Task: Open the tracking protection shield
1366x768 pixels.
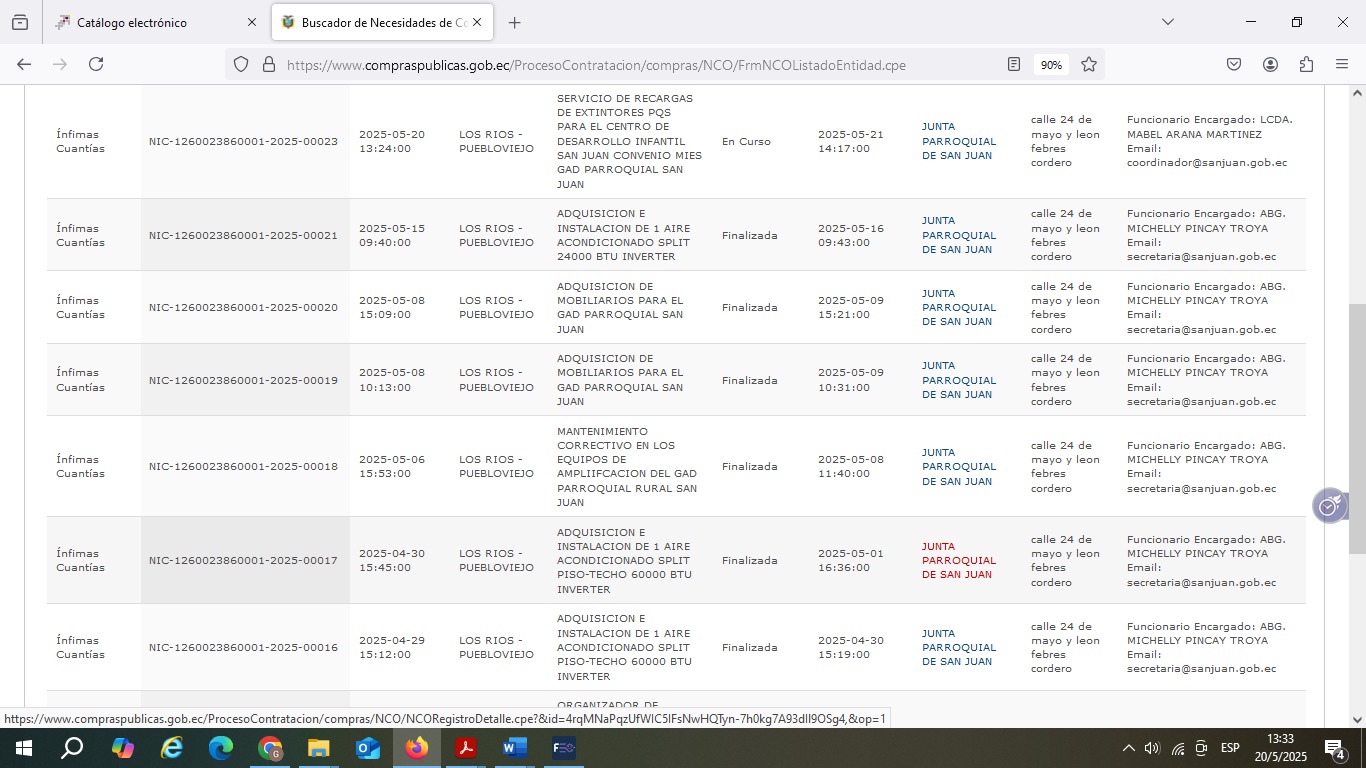Action: point(241,65)
